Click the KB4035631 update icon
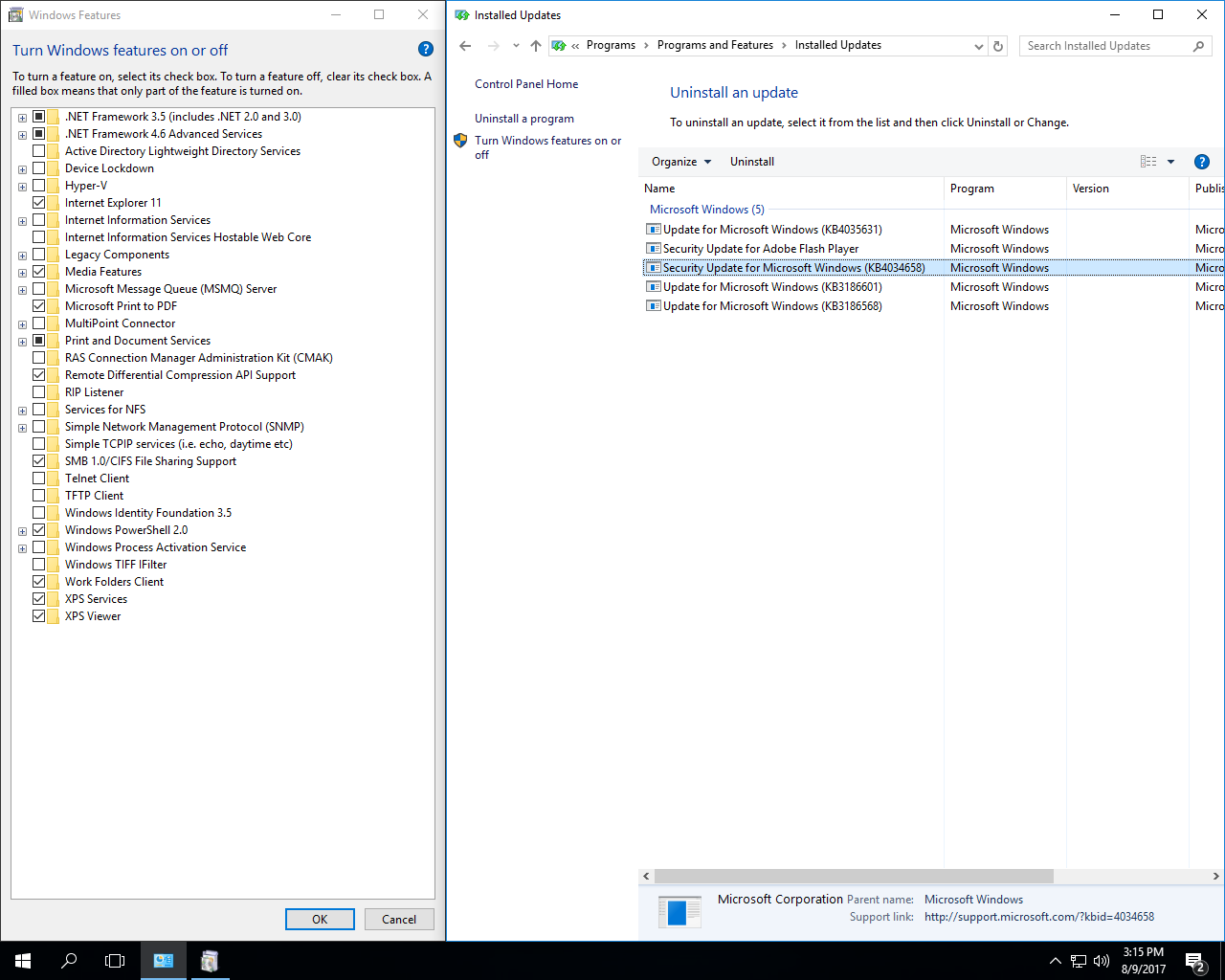The image size is (1225, 980). coord(654,230)
